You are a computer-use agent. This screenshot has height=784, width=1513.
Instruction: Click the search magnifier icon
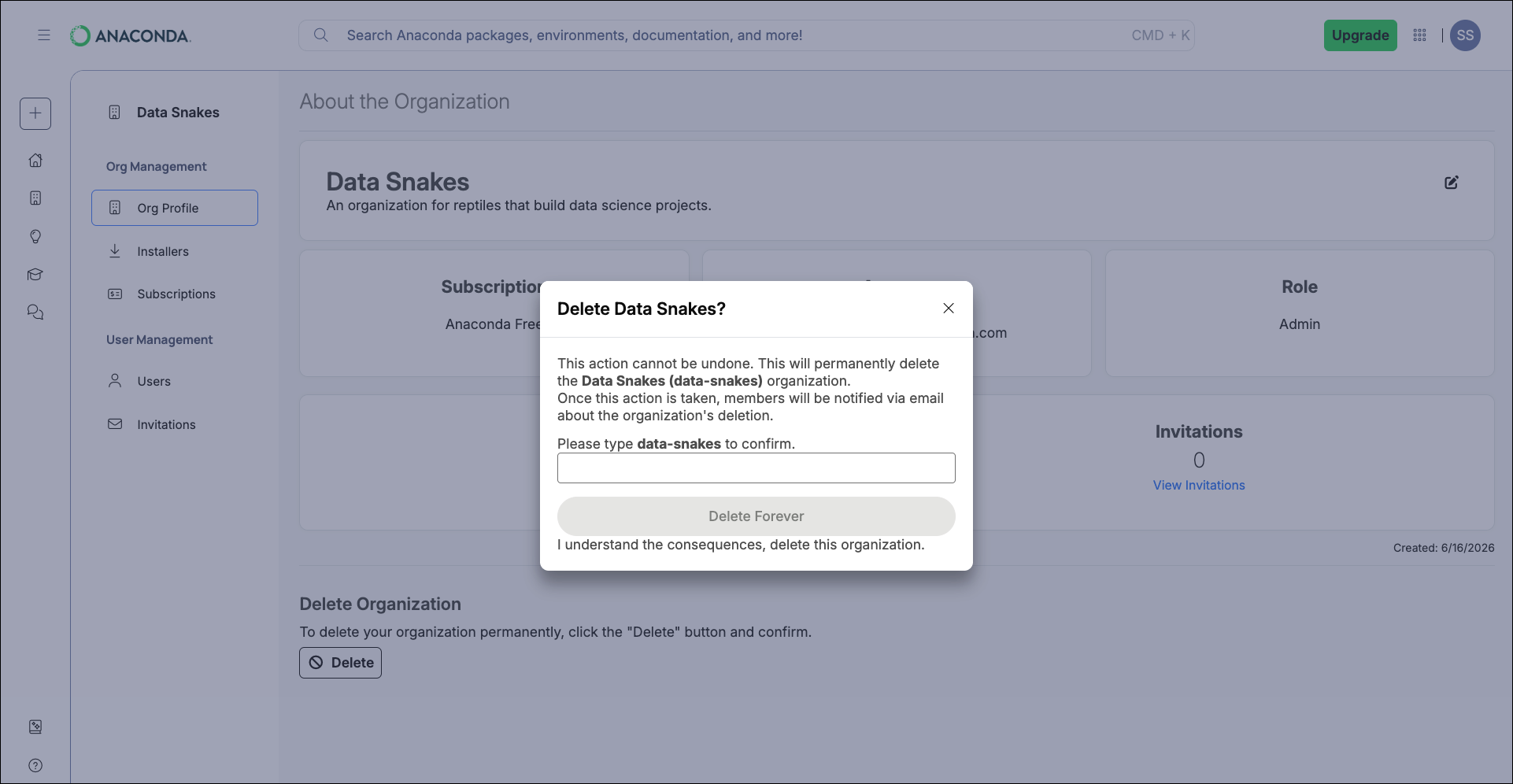click(x=320, y=35)
